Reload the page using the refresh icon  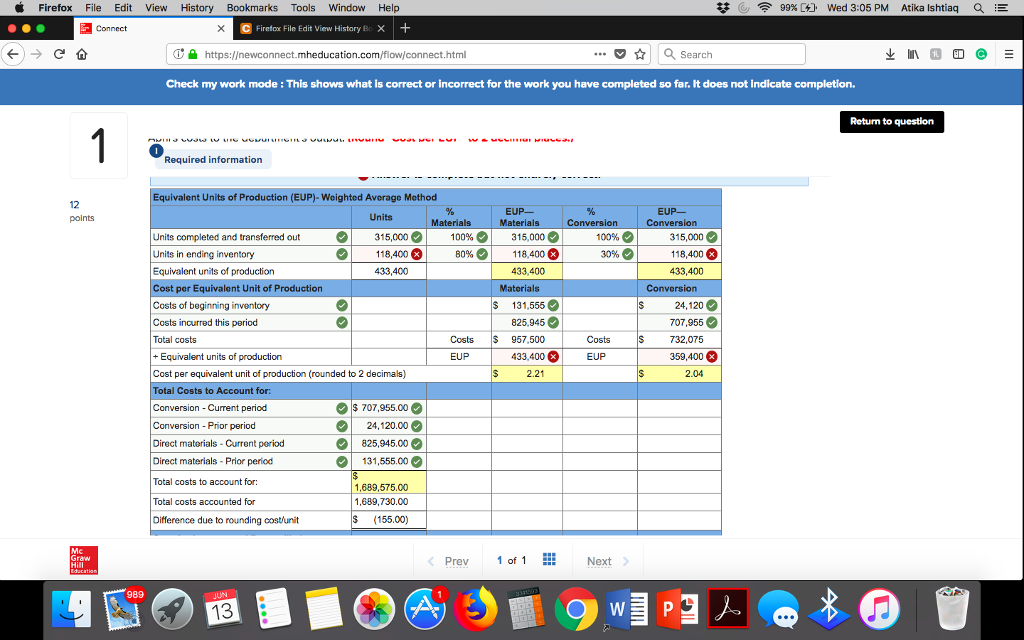[59, 53]
